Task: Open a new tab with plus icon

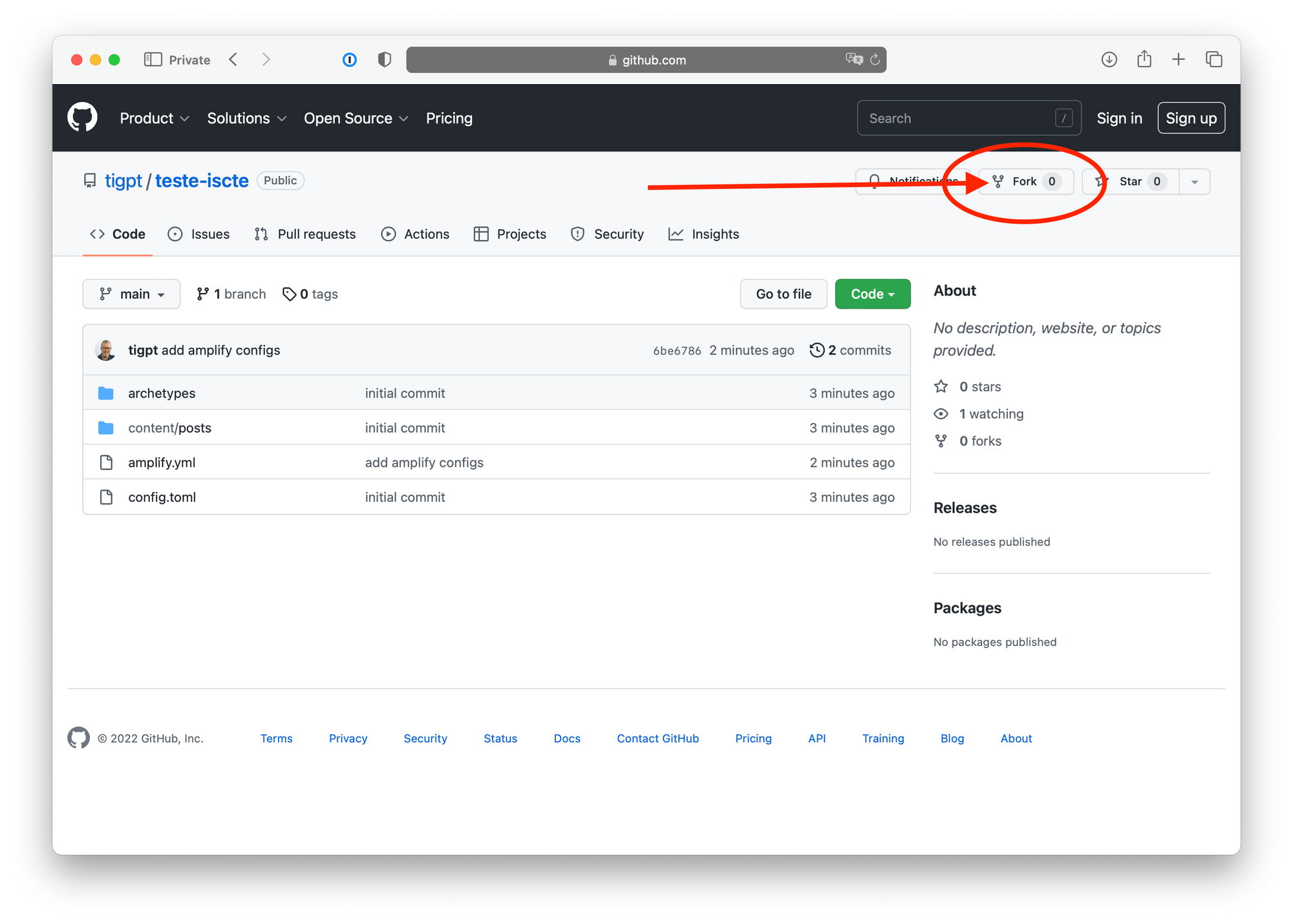Action: pyautogui.click(x=1179, y=59)
